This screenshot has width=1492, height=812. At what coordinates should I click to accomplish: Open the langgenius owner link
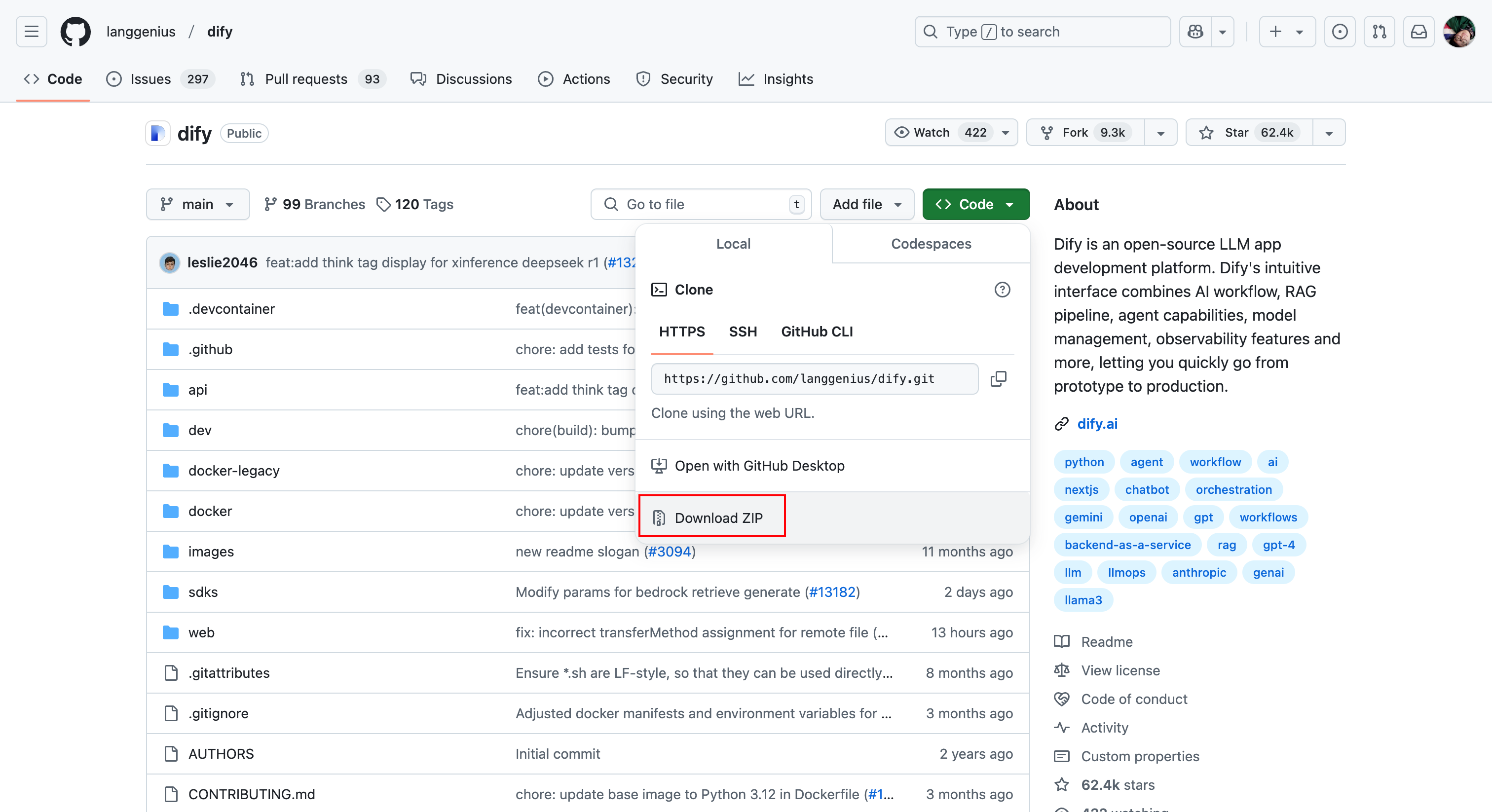tap(141, 31)
